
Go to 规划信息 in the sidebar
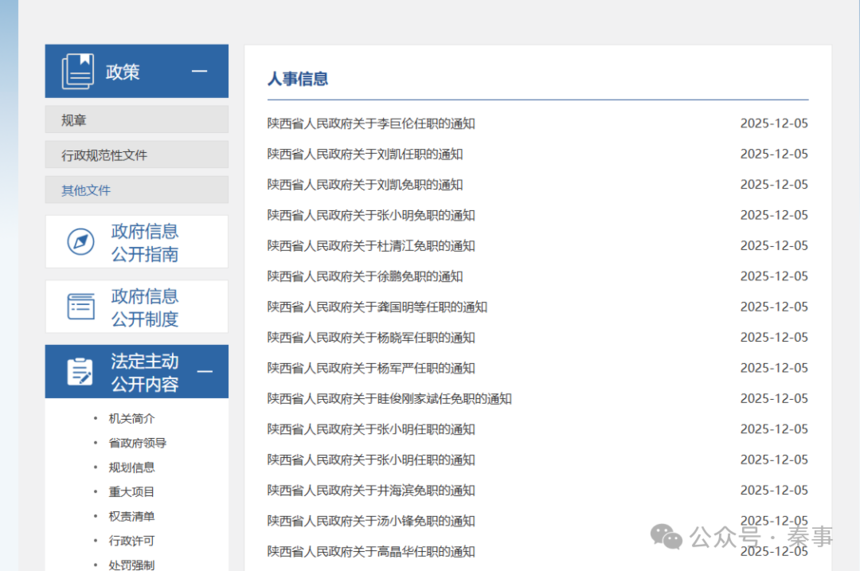pos(132,467)
